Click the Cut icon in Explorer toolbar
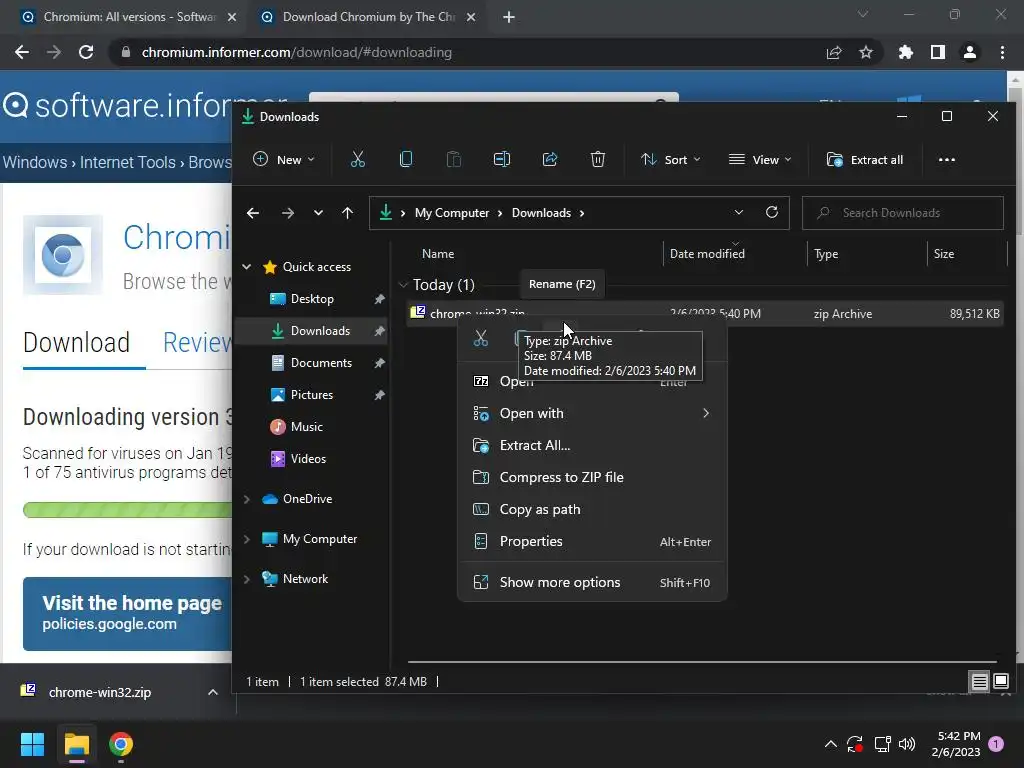The width and height of the screenshot is (1024, 768). (x=357, y=159)
